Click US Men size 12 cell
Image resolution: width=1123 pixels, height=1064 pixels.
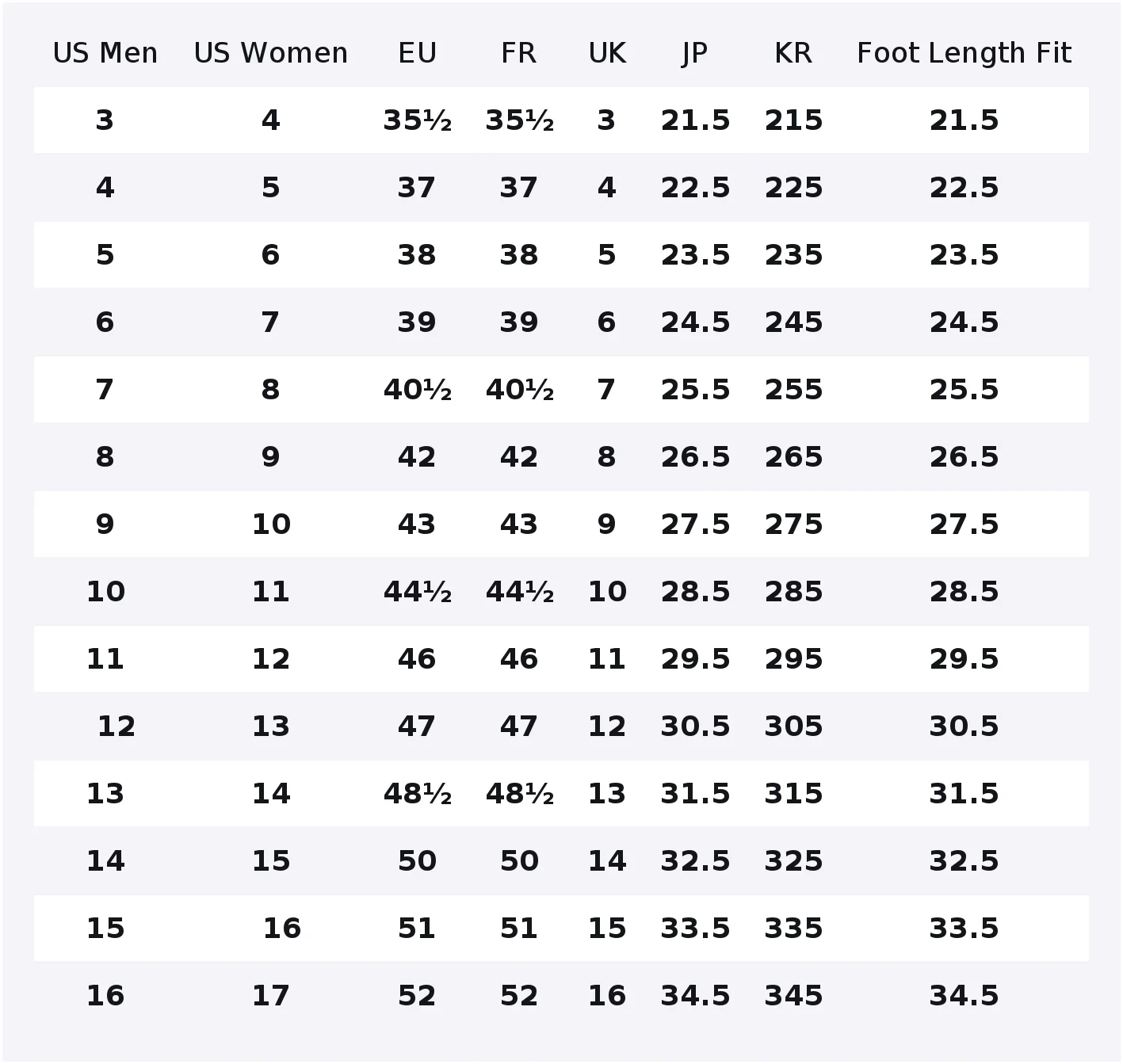pos(117,726)
